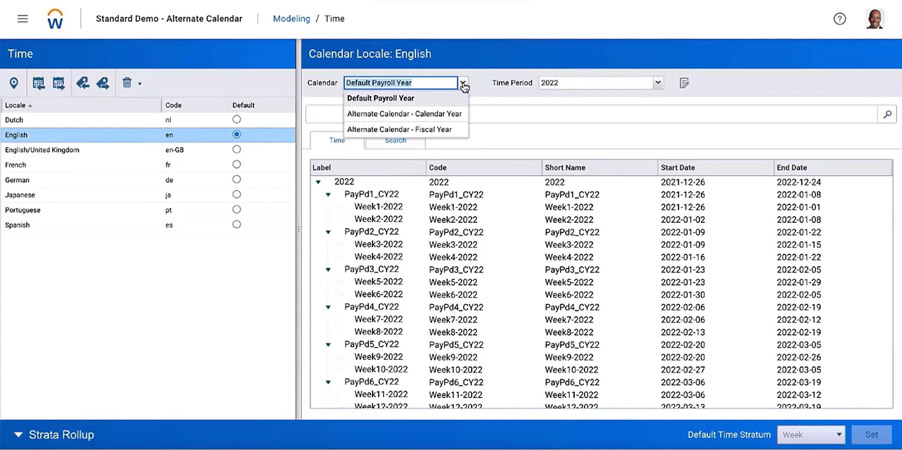Viewport: 902px width, 450px height.
Task: Click the calendar import icon with left arrow
Action: (x=38, y=83)
